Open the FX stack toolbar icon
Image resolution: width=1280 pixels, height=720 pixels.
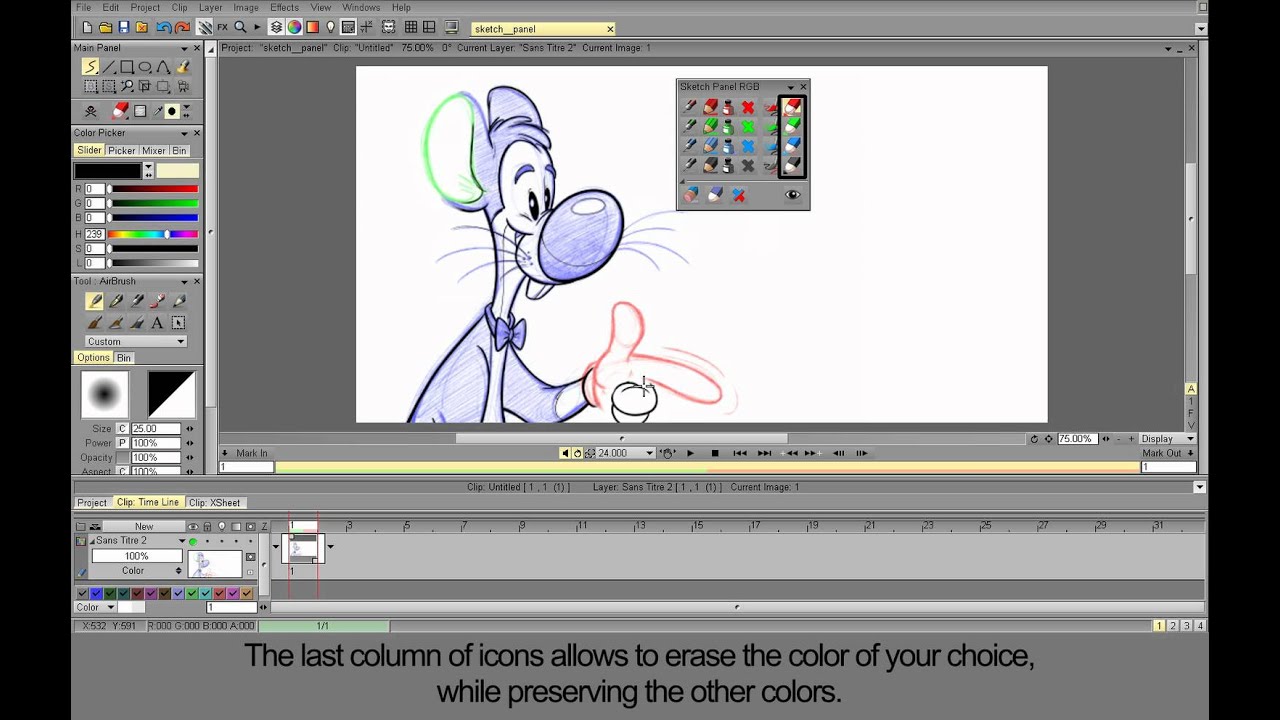[x=222, y=28]
